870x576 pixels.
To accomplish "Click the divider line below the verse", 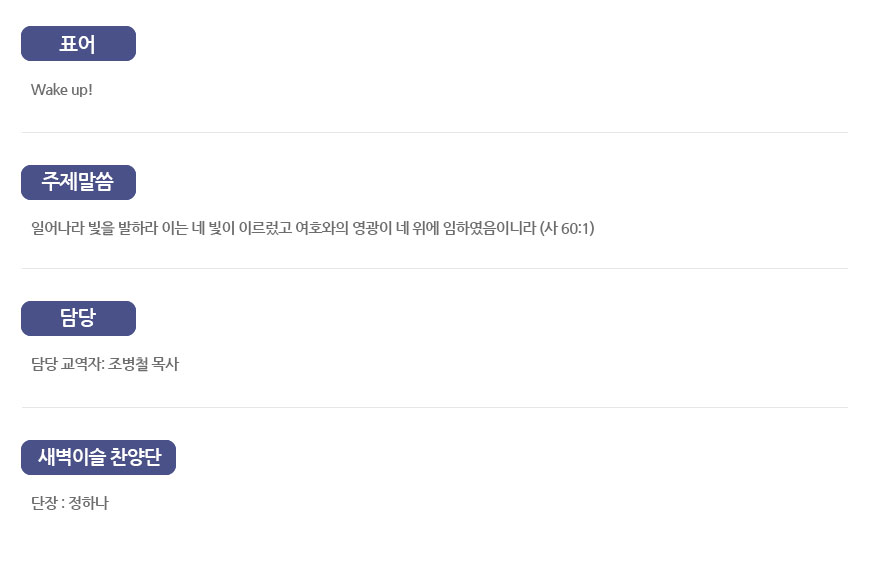I will pyautogui.click(x=434, y=269).
